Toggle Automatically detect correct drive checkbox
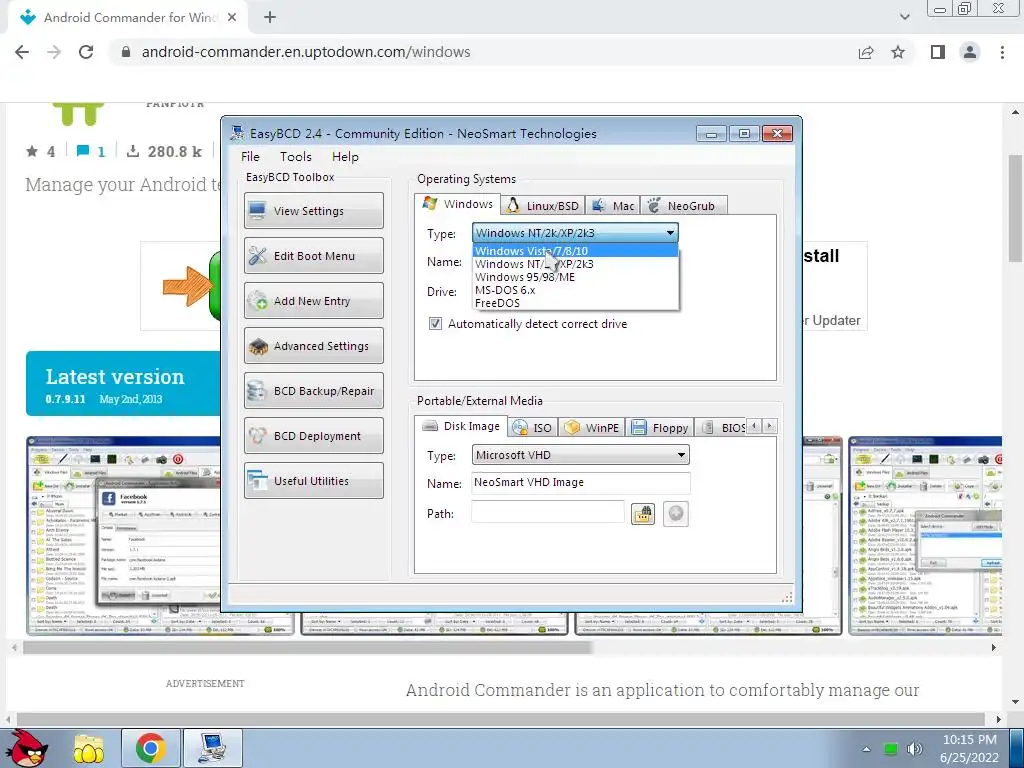 coord(435,324)
